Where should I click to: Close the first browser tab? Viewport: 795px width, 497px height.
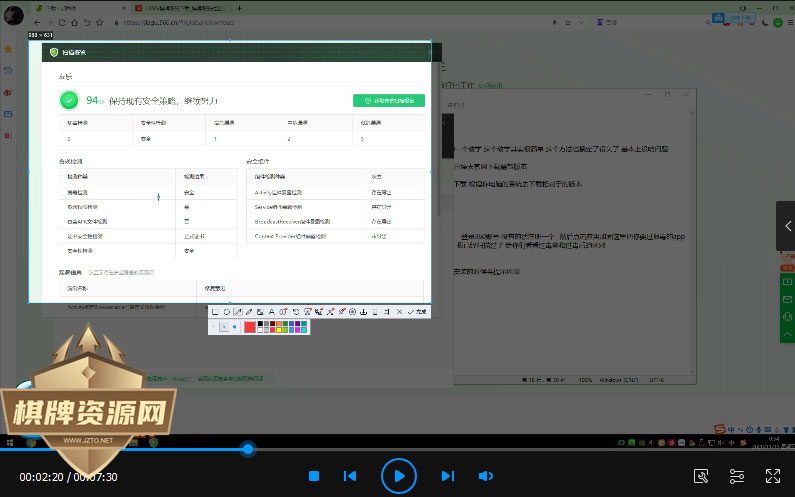124,8
